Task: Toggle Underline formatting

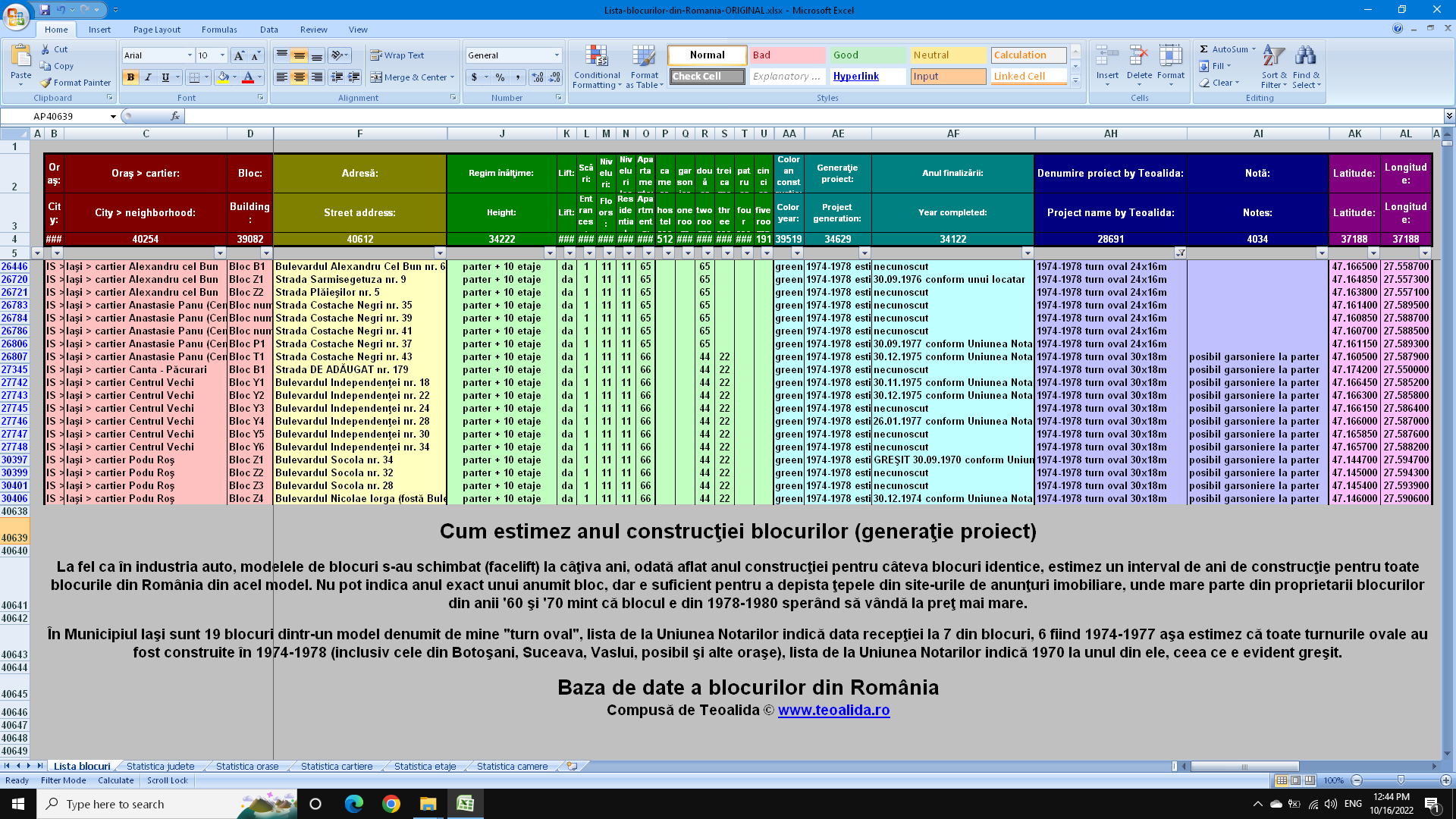Action: (x=165, y=77)
